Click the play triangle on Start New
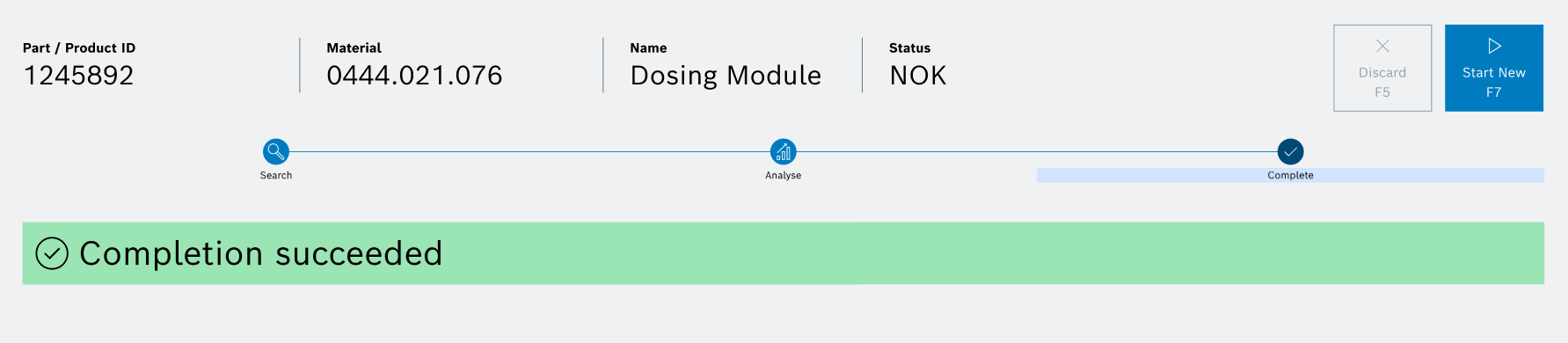Screen dimensions: 1568x343 tap(1494, 46)
